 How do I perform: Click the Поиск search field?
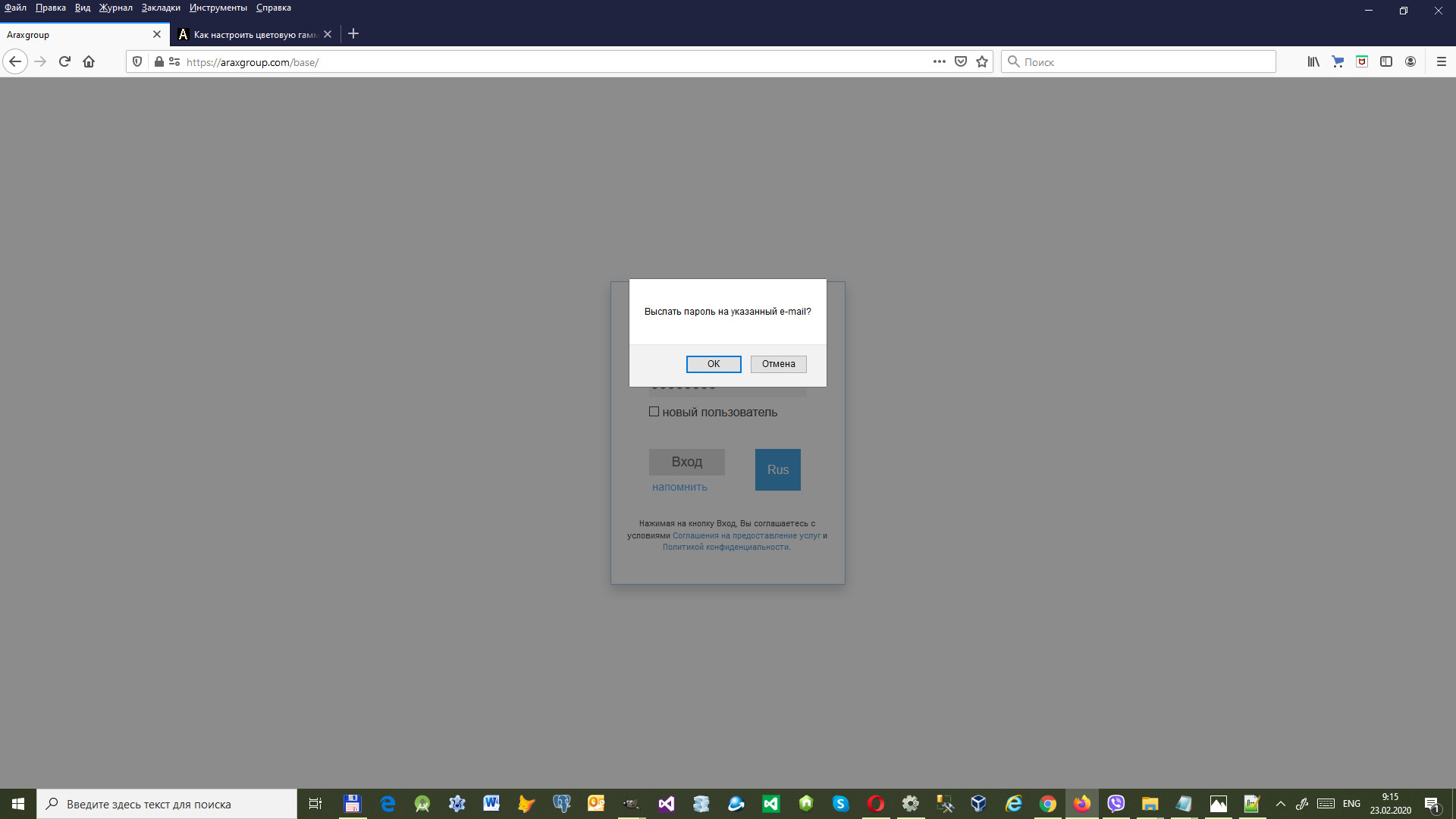(1145, 61)
